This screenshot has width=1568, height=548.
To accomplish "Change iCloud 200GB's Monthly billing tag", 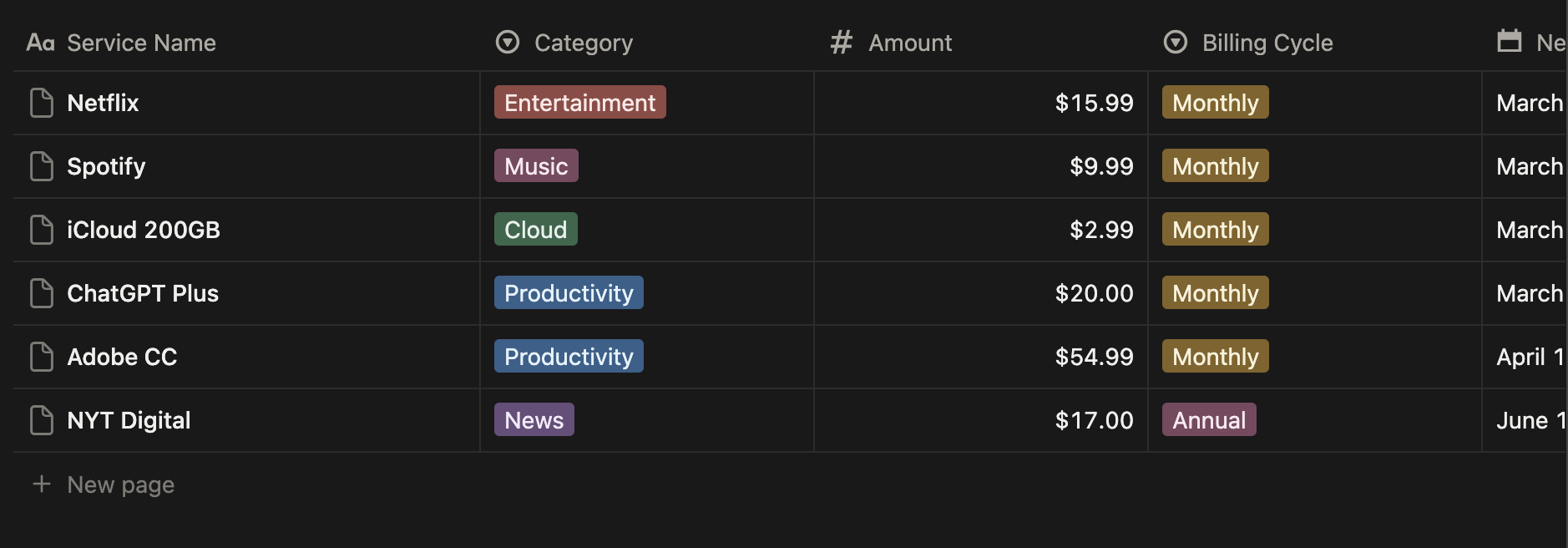I will (1216, 229).
